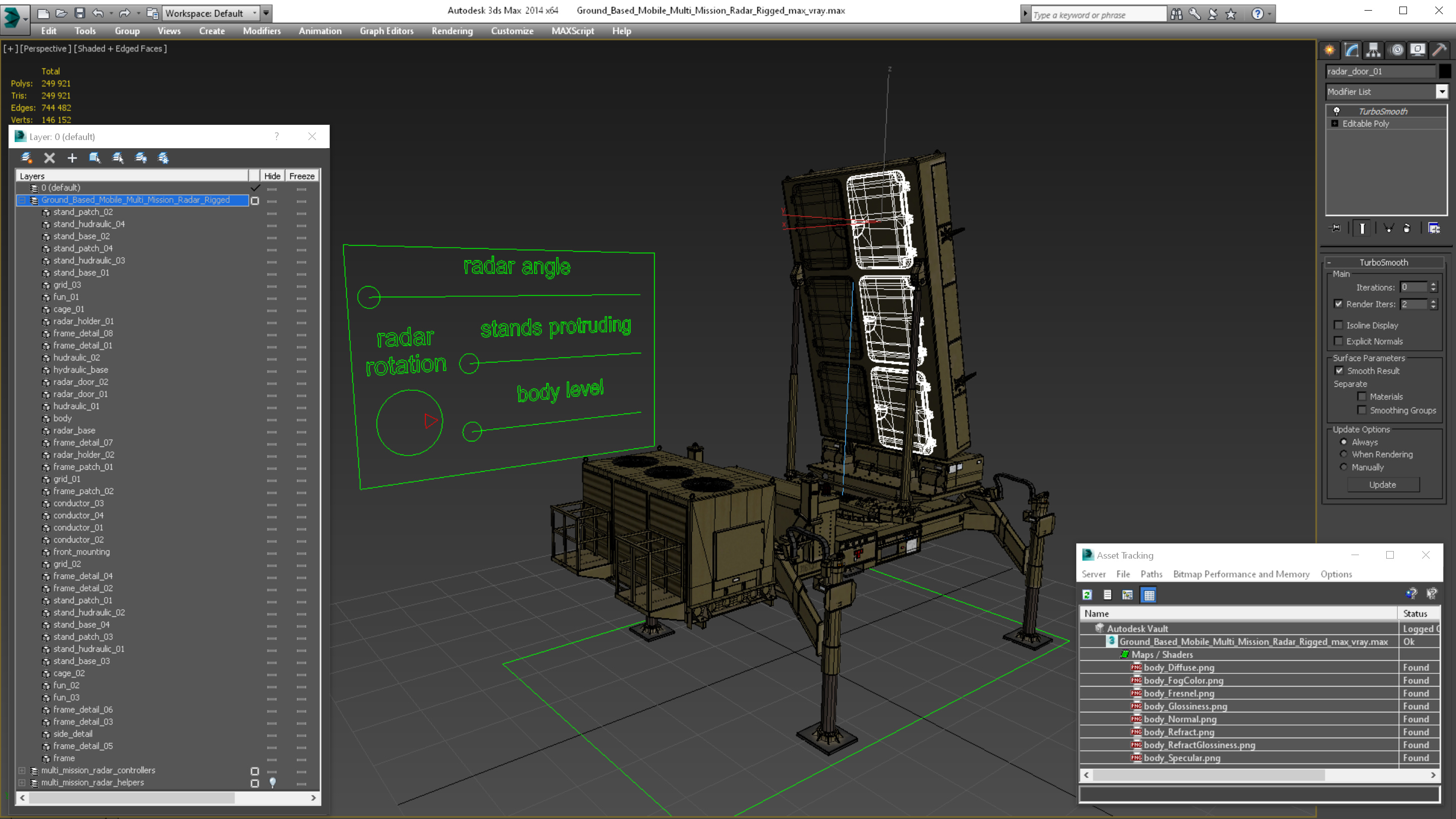The height and width of the screenshot is (819, 1456).
Task: Select the radar_base layer item
Action: pos(74,430)
